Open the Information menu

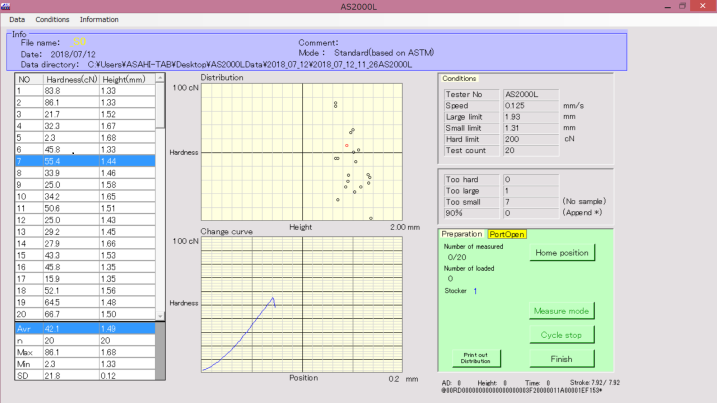click(x=99, y=20)
